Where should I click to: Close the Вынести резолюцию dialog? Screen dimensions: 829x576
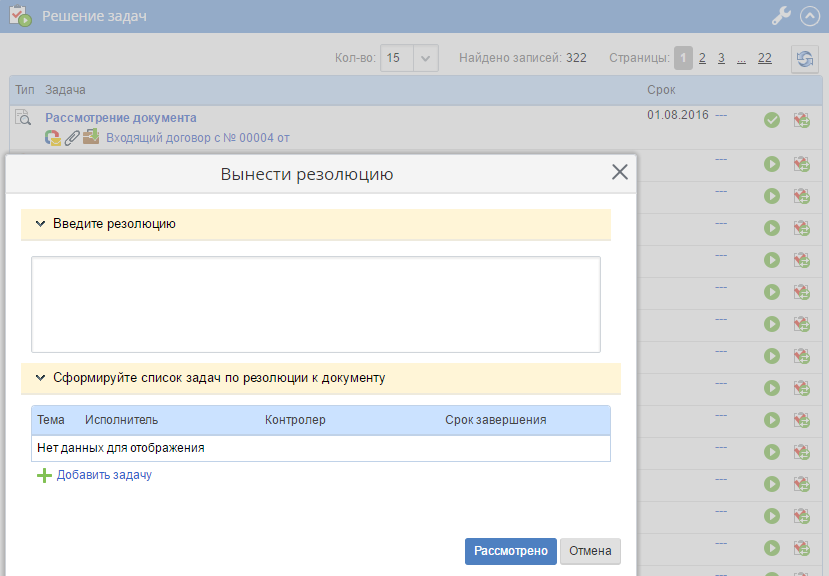(x=620, y=172)
